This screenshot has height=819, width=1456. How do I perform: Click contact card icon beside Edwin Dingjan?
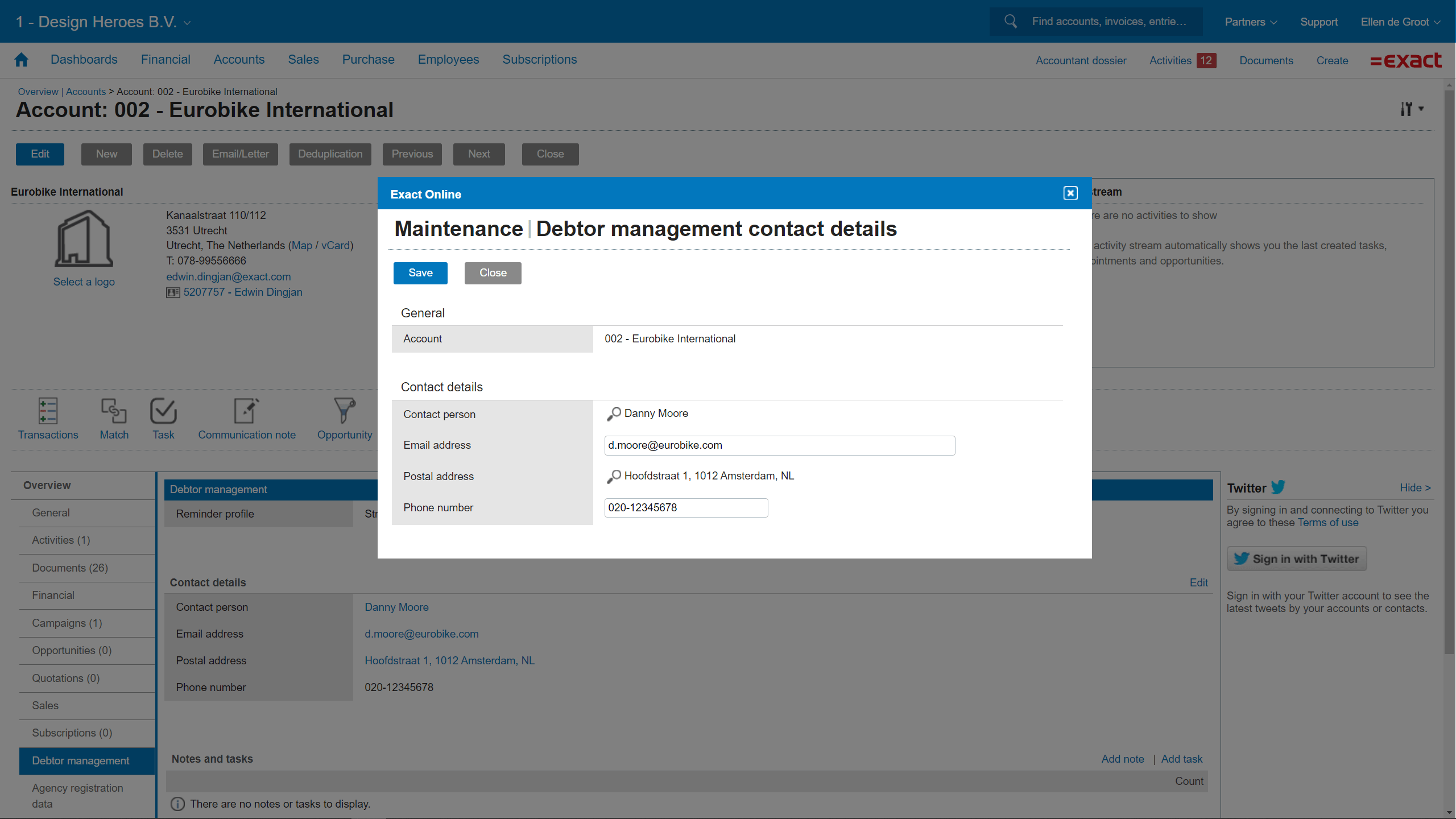[x=173, y=292]
